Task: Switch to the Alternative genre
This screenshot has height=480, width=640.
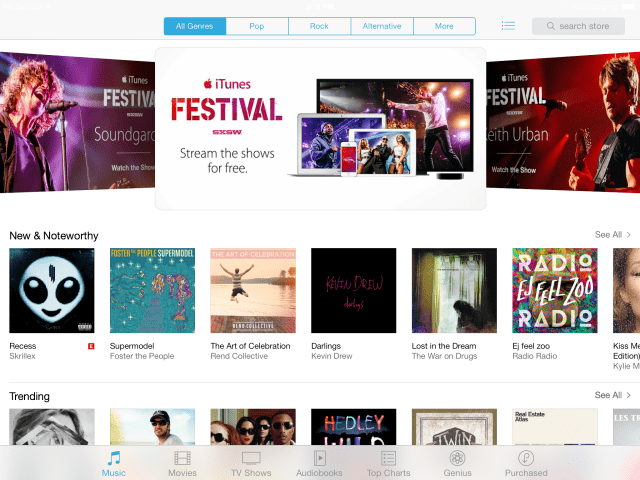Action: coord(382,26)
